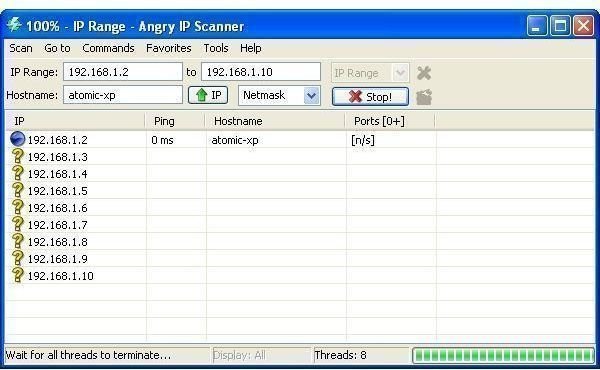Image resolution: width=600 pixels, height=370 pixels.
Task: Sort by the IP column header
Action: (x=75, y=121)
